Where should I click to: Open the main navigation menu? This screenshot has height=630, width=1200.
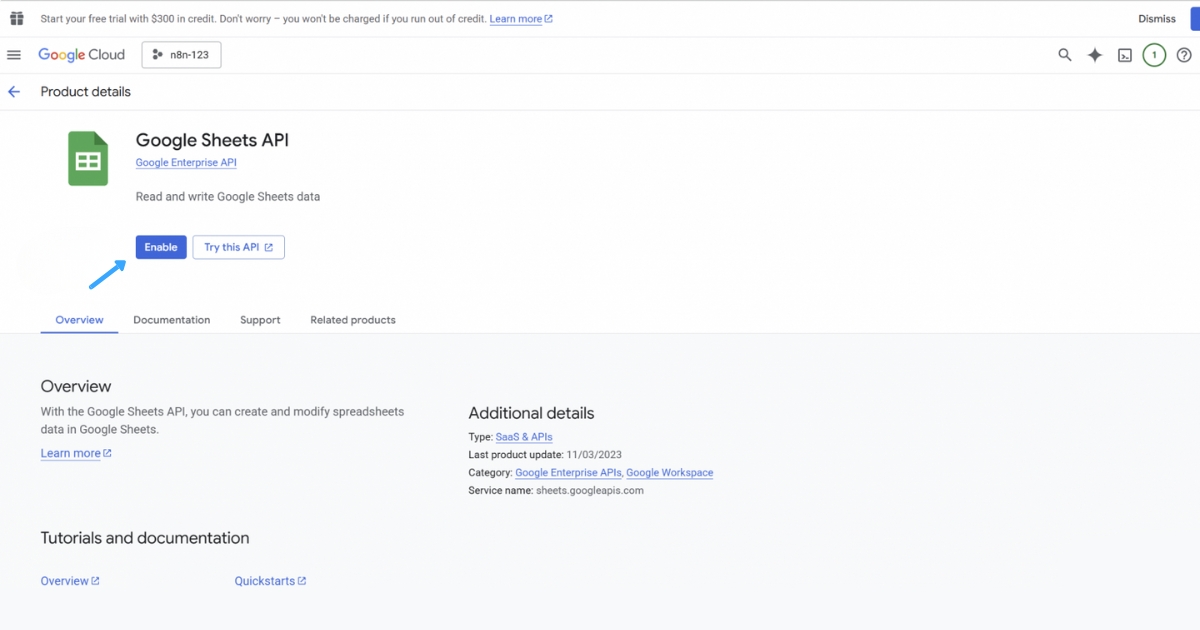click(x=14, y=55)
